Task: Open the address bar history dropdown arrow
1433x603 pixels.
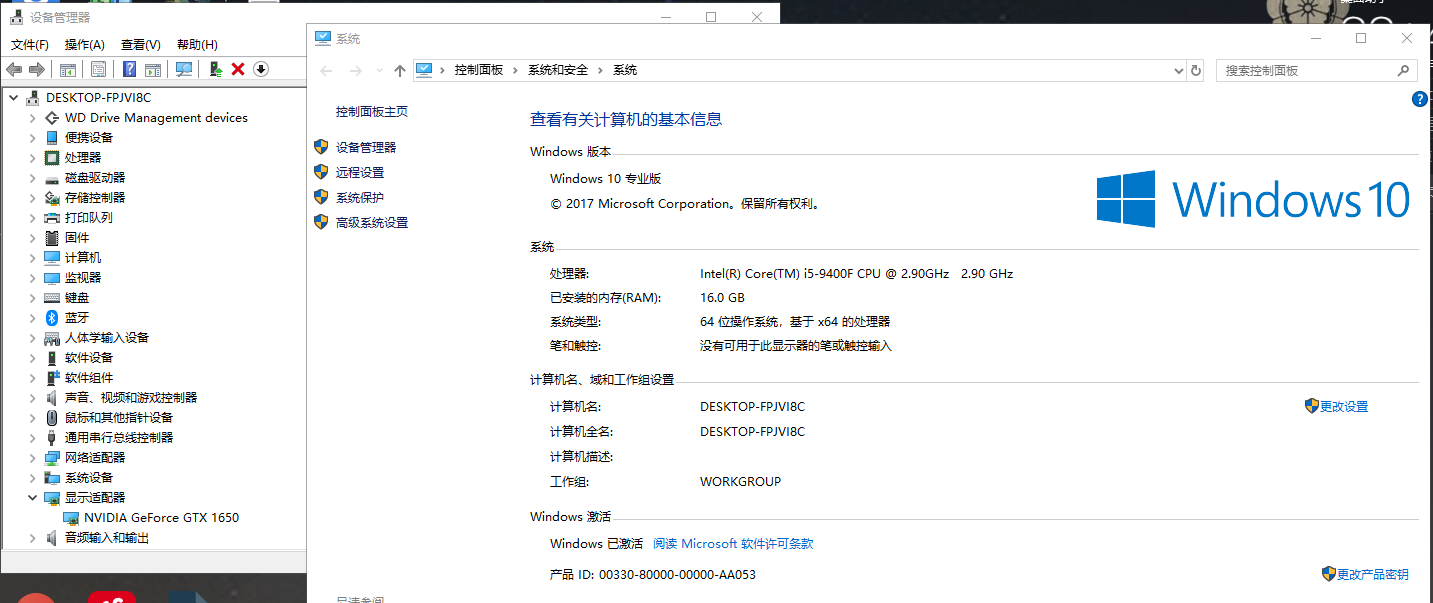Action: tap(1178, 70)
